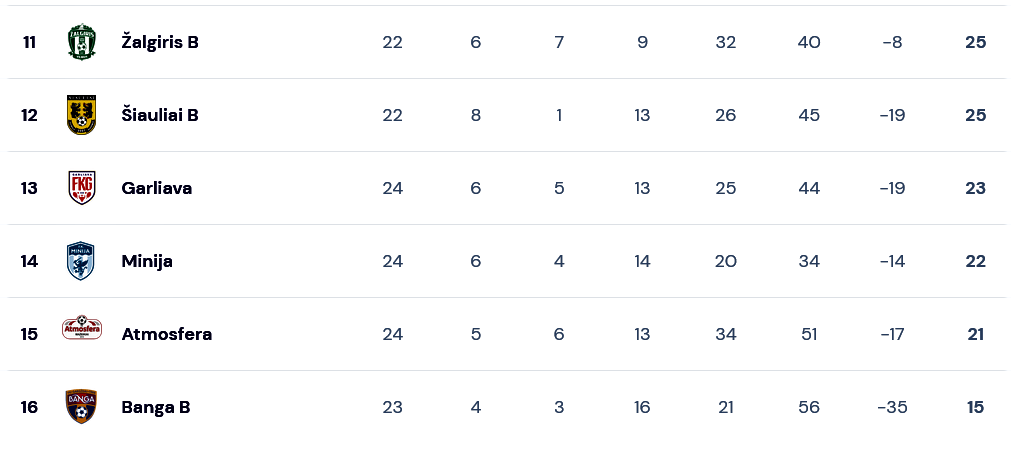Click Minija points total 22
Image resolution: width=1011 pixels, height=460 pixels.
[x=976, y=261]
